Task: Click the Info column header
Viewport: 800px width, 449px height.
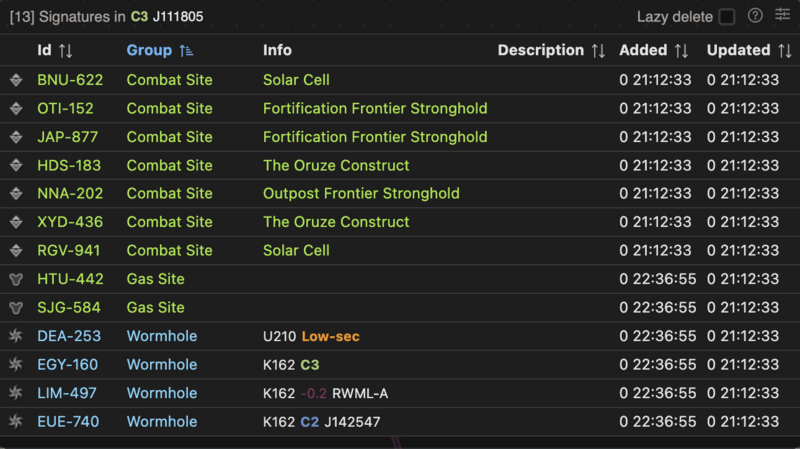Action: (278, 50)
